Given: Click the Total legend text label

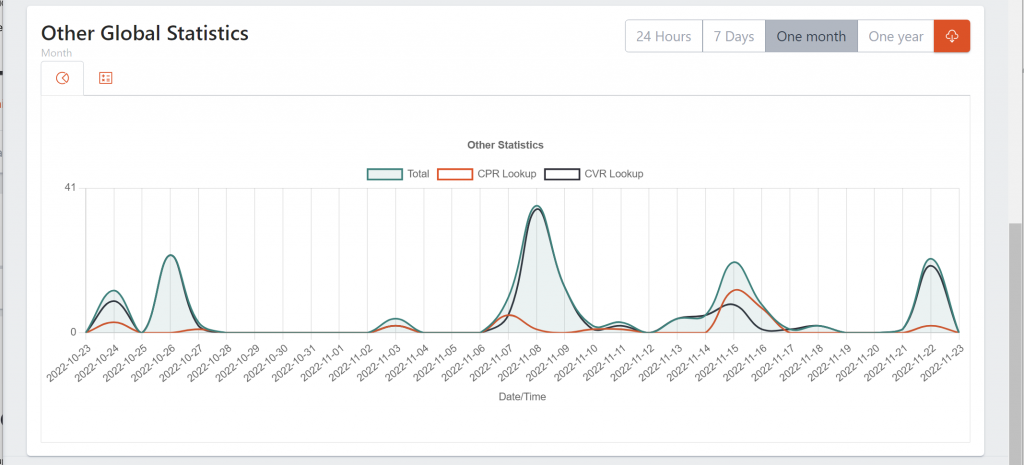Looking at the screenshot, I should pyautogui.click(x=418, y=174).
